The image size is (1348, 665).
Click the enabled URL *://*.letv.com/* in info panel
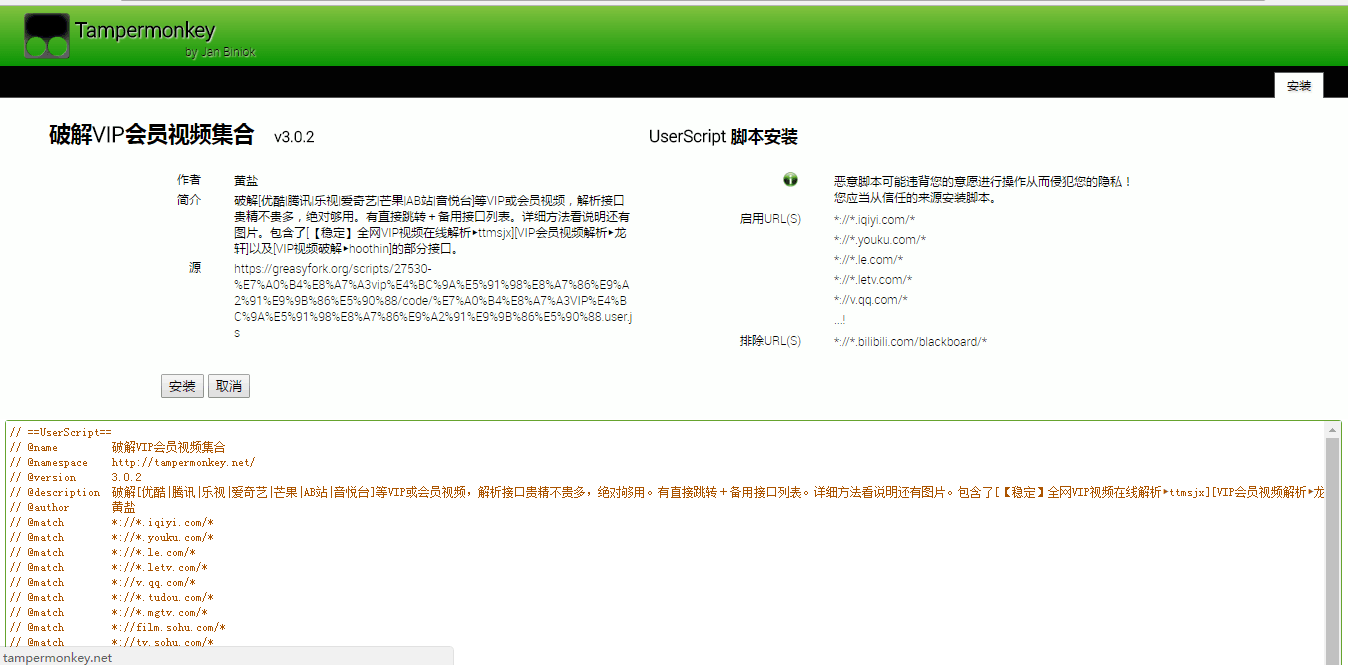tap(873, 280)
